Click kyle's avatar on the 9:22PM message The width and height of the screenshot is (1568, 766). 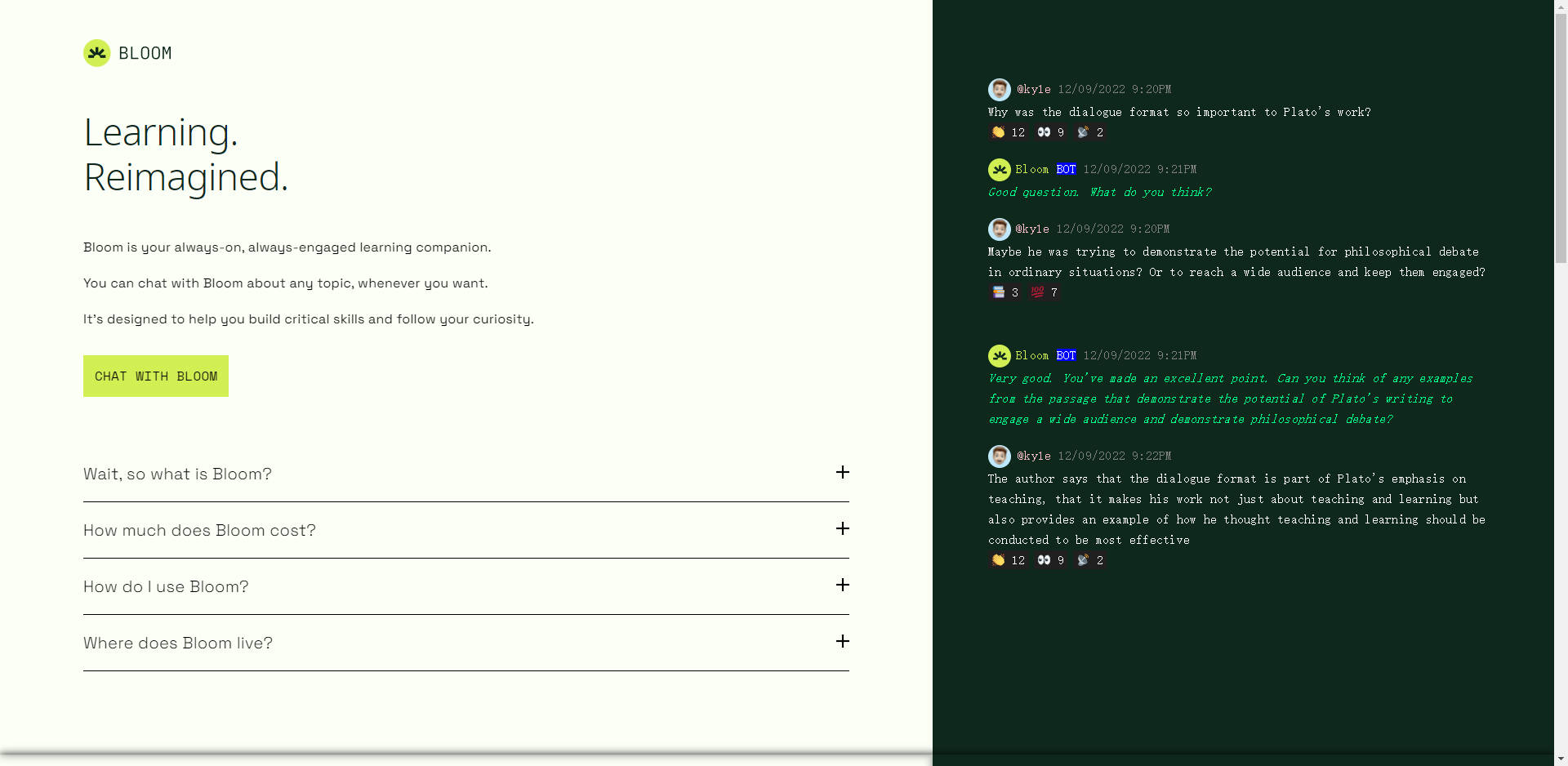[x=1000, y=456]
